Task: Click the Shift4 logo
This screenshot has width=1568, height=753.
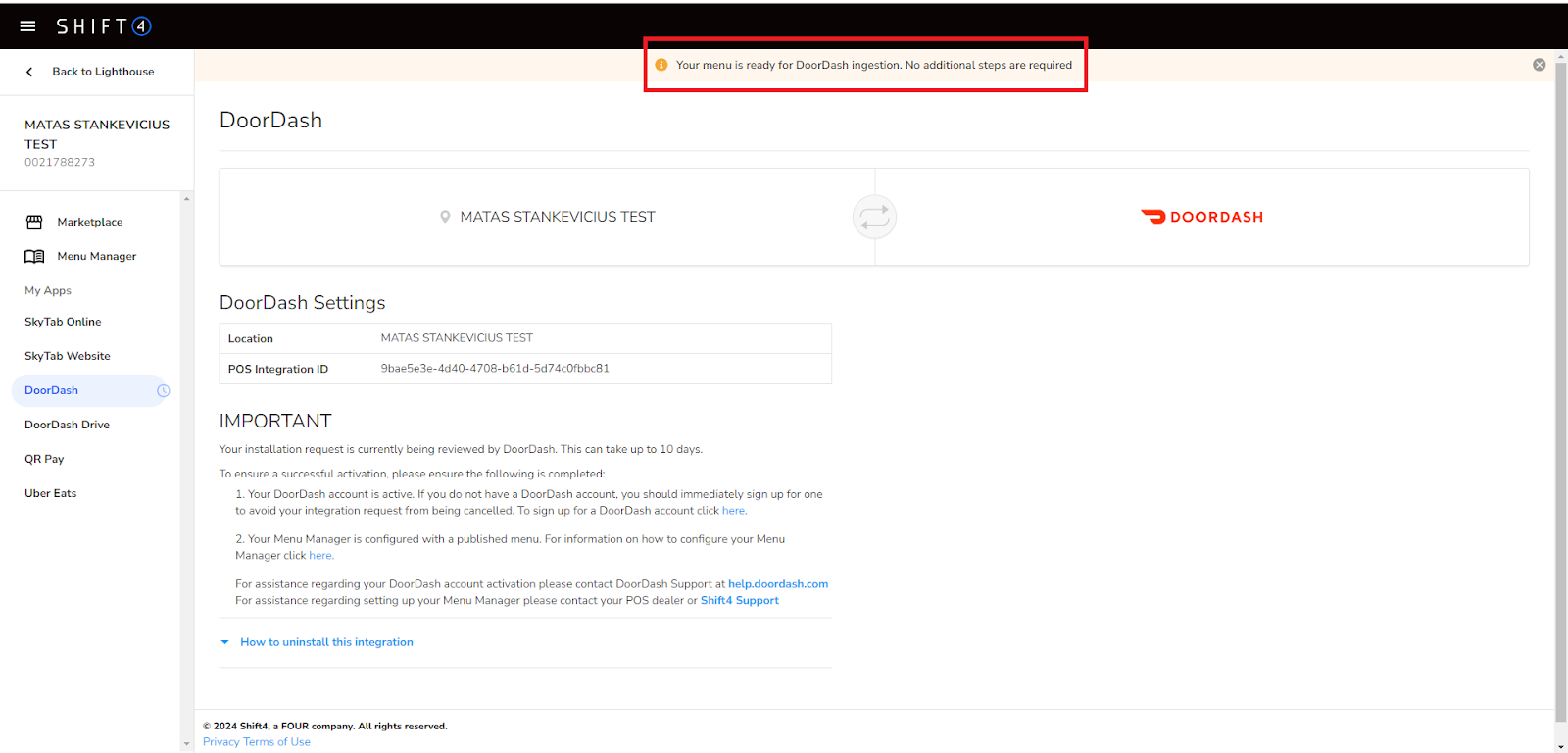Action: point(104,26)
